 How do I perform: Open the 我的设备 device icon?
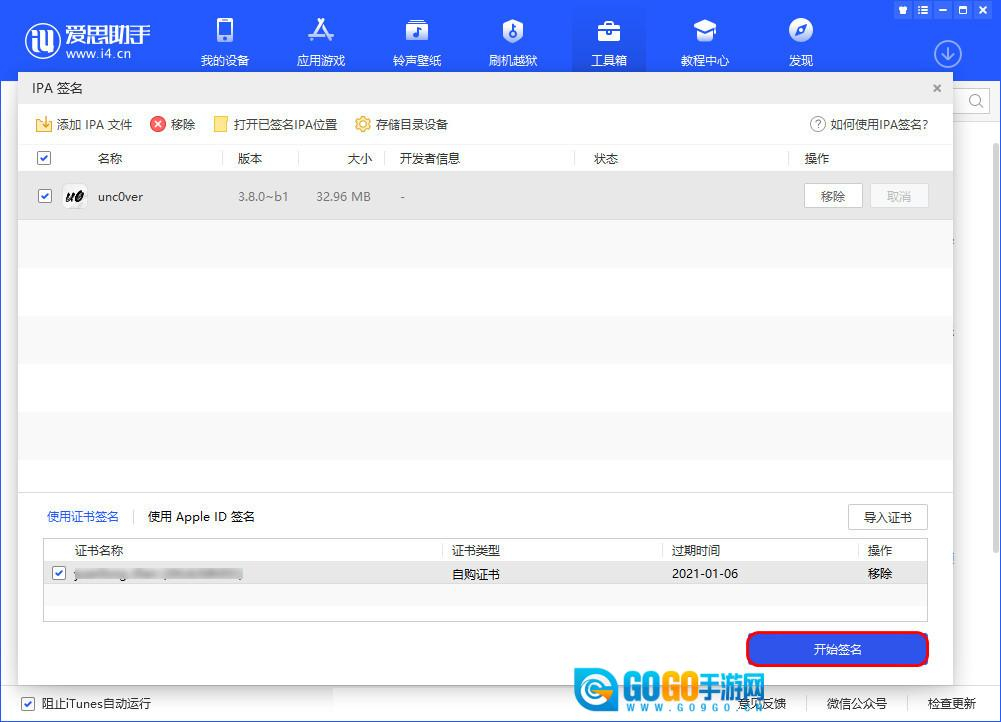(x=224, y=31)
